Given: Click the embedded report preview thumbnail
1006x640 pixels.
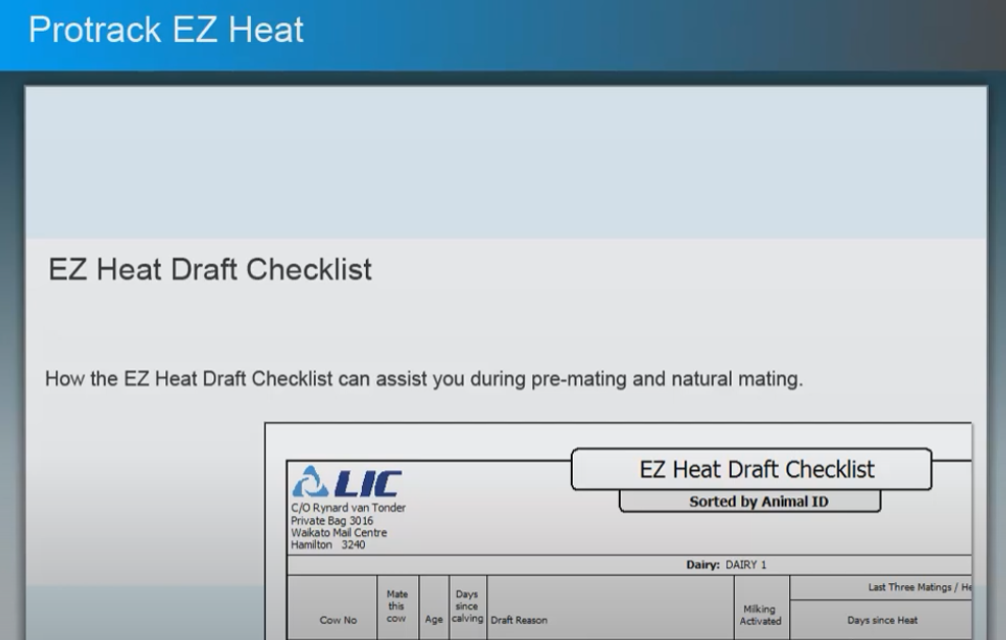Looking at the screenshot, I should 618,531.
